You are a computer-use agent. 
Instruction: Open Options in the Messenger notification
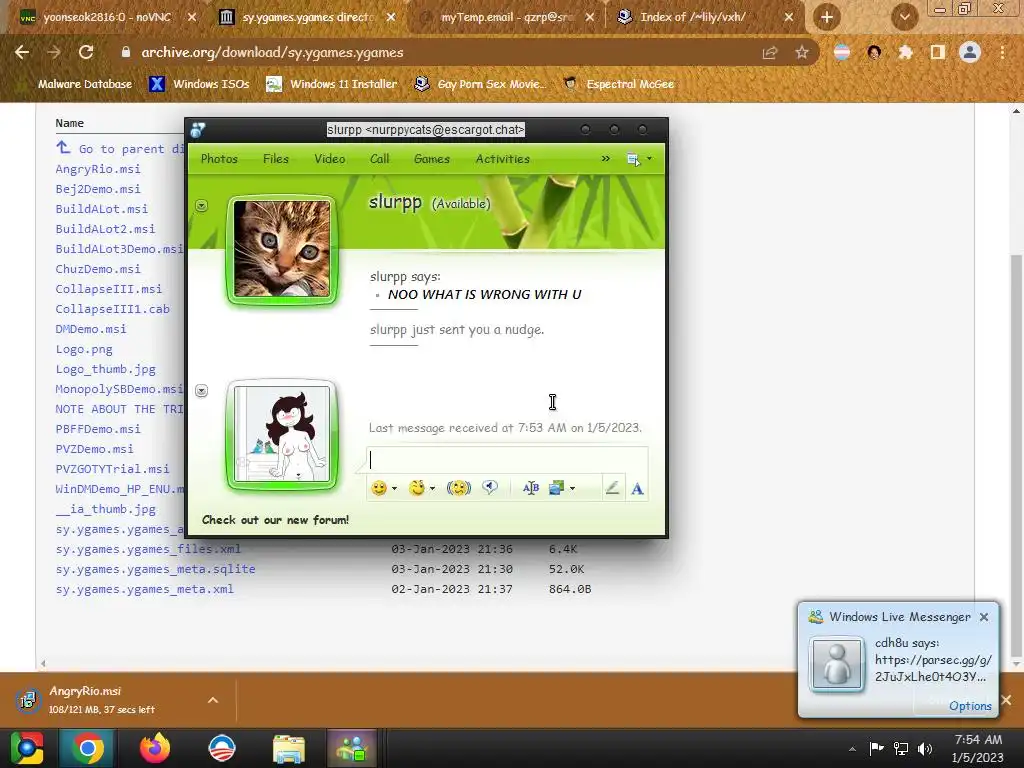(970, 706)
